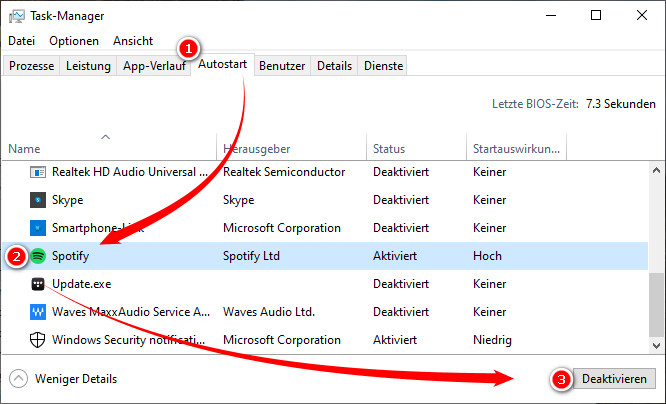Click the Weniger Details label

pos(76,379)
